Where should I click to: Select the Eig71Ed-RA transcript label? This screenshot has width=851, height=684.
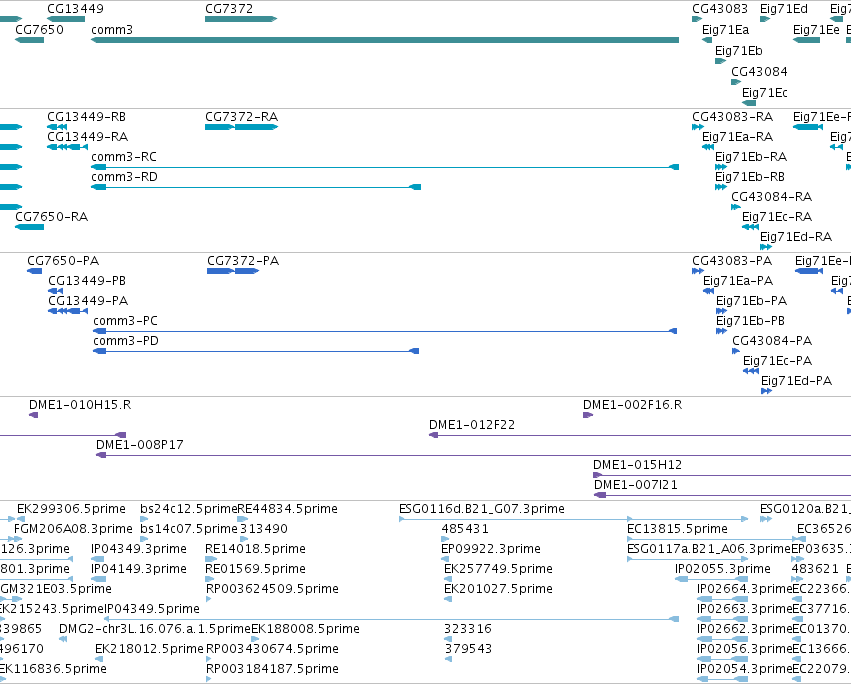796,237
